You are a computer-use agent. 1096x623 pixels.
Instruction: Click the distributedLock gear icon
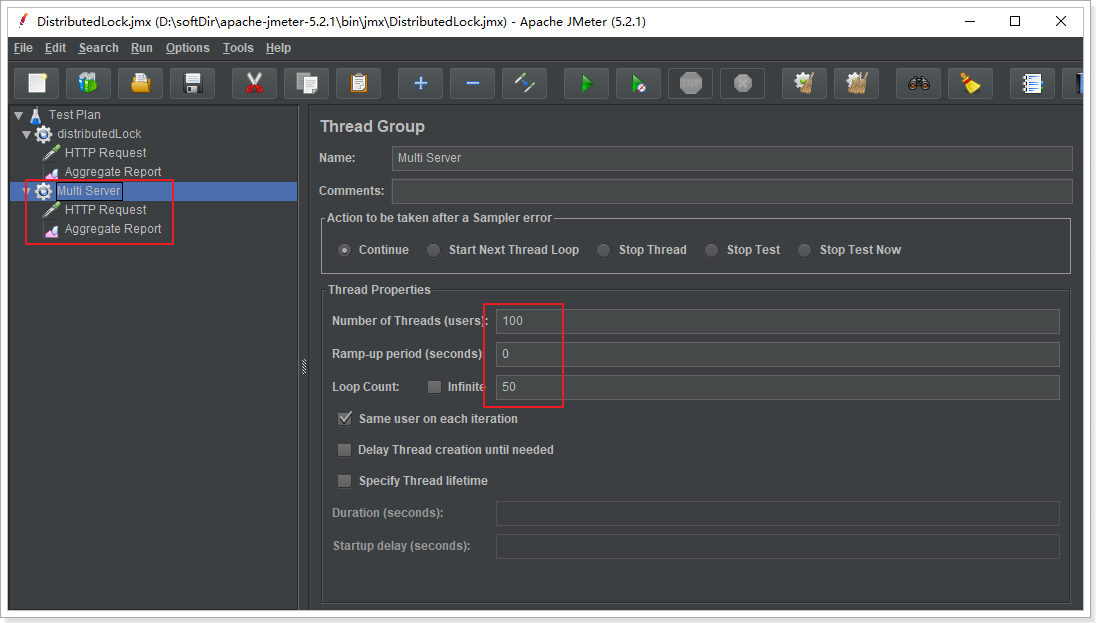click(x=43, y=134)
